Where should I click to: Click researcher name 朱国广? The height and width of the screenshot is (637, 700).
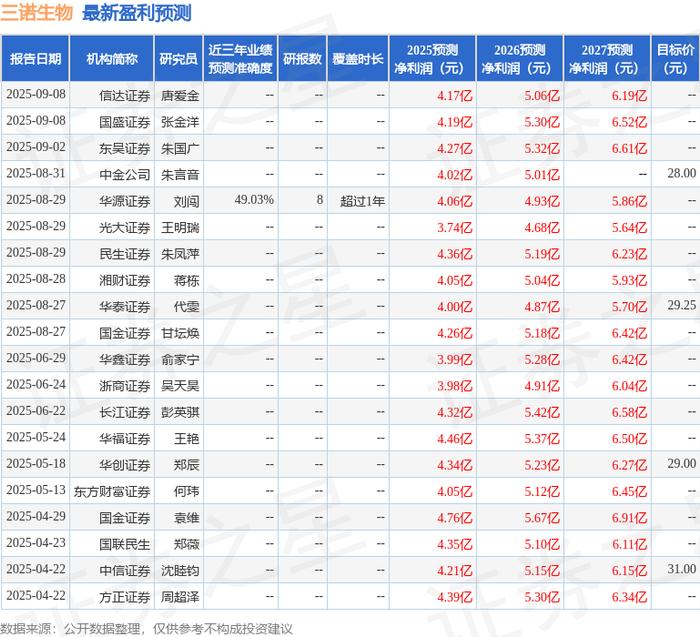click(180, 148)
